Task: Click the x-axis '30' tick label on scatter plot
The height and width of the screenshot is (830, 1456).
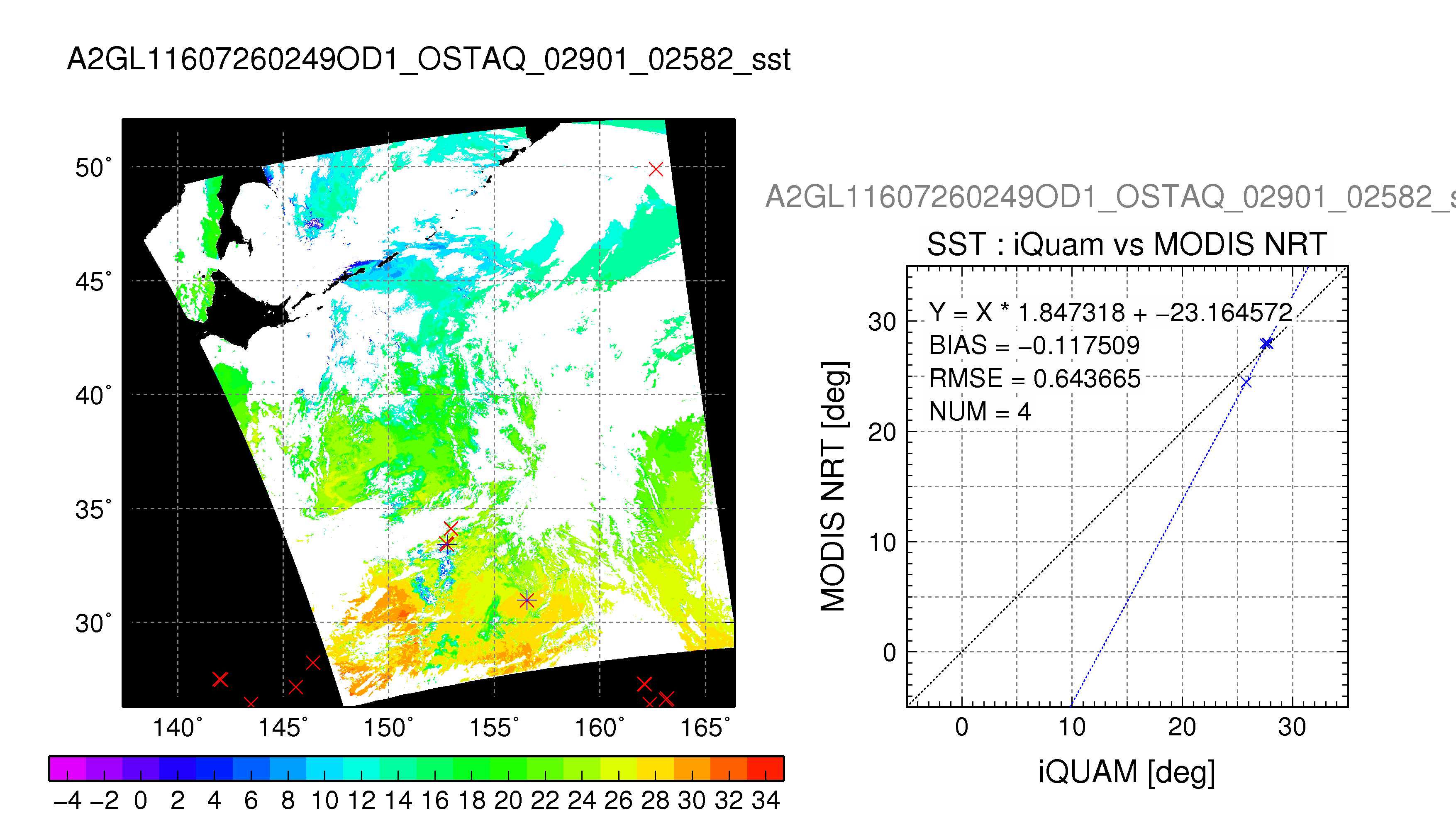Action: coord(1292,727)
